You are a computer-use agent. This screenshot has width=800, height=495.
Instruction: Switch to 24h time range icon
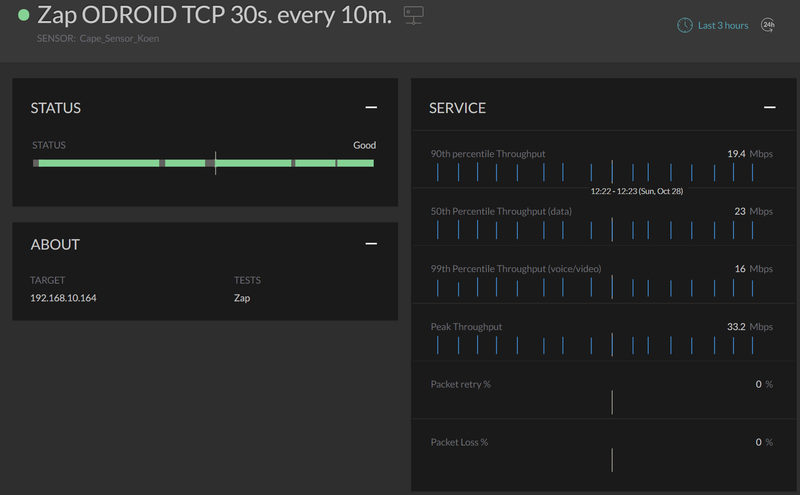pyautogui.click(x=768, y=25)
